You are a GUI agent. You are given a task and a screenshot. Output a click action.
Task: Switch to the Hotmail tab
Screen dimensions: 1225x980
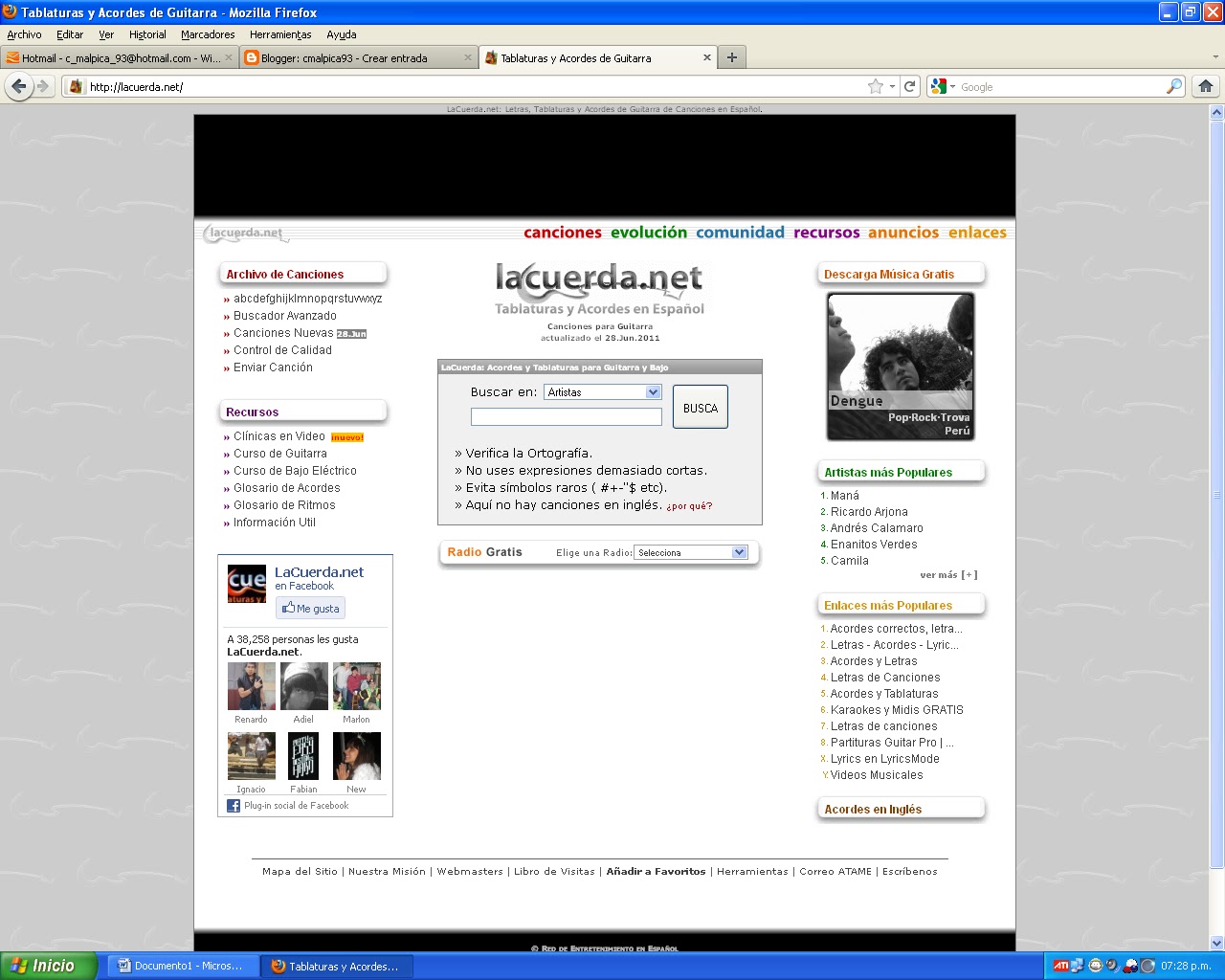coord(120,57)
